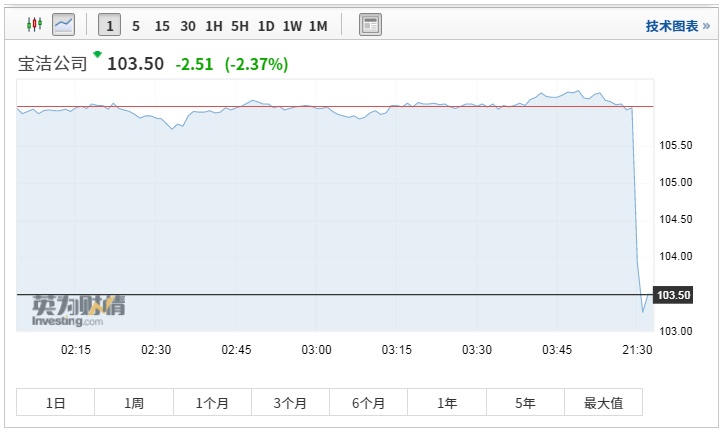The width and height of the screenshot is (722, 432).
Task: Select the 15-minute interval
Action: pos(162,25)
